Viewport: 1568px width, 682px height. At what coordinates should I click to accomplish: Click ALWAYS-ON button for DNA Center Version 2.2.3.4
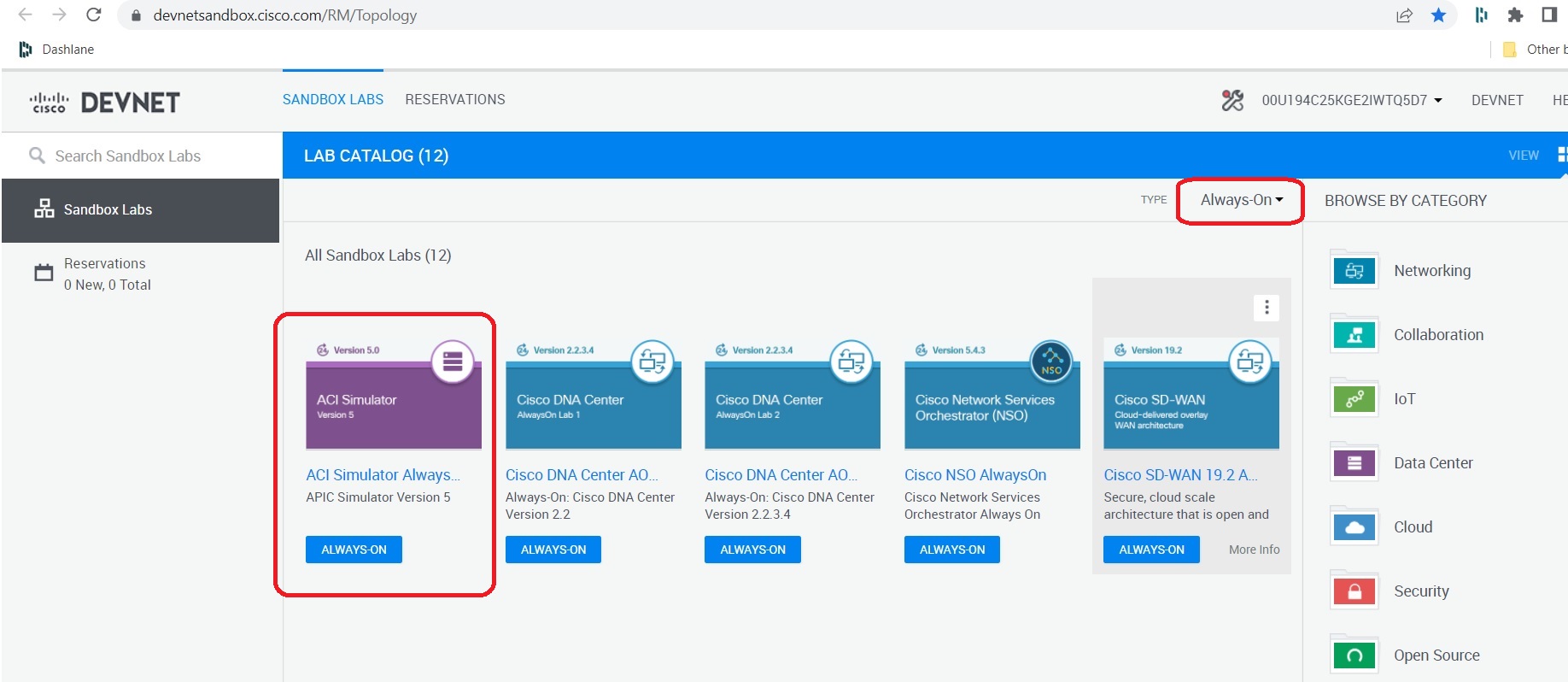(x=752, y=550)
